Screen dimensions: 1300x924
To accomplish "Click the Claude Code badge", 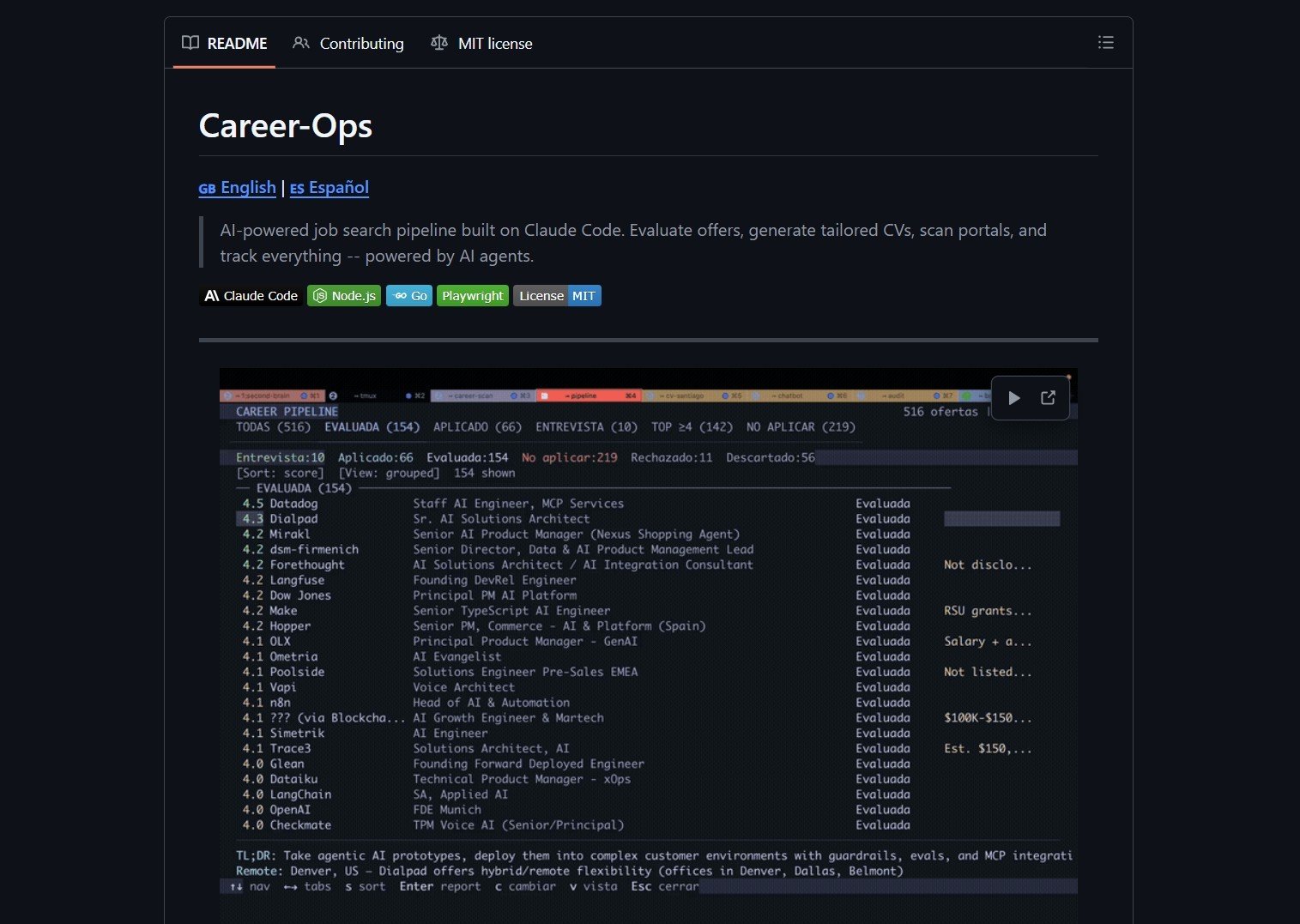I will 250,295.
